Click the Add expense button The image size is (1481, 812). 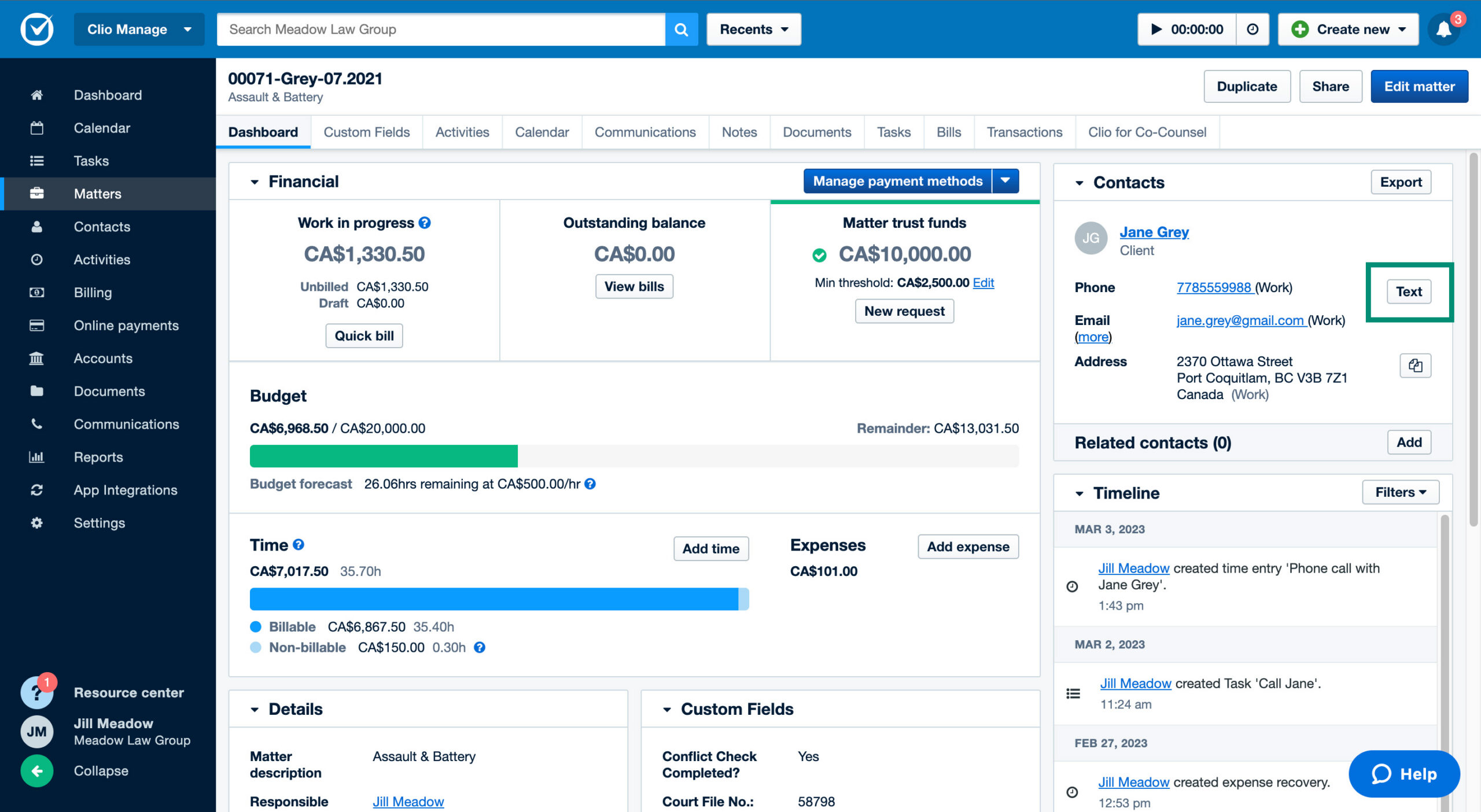tap(968, 547)
